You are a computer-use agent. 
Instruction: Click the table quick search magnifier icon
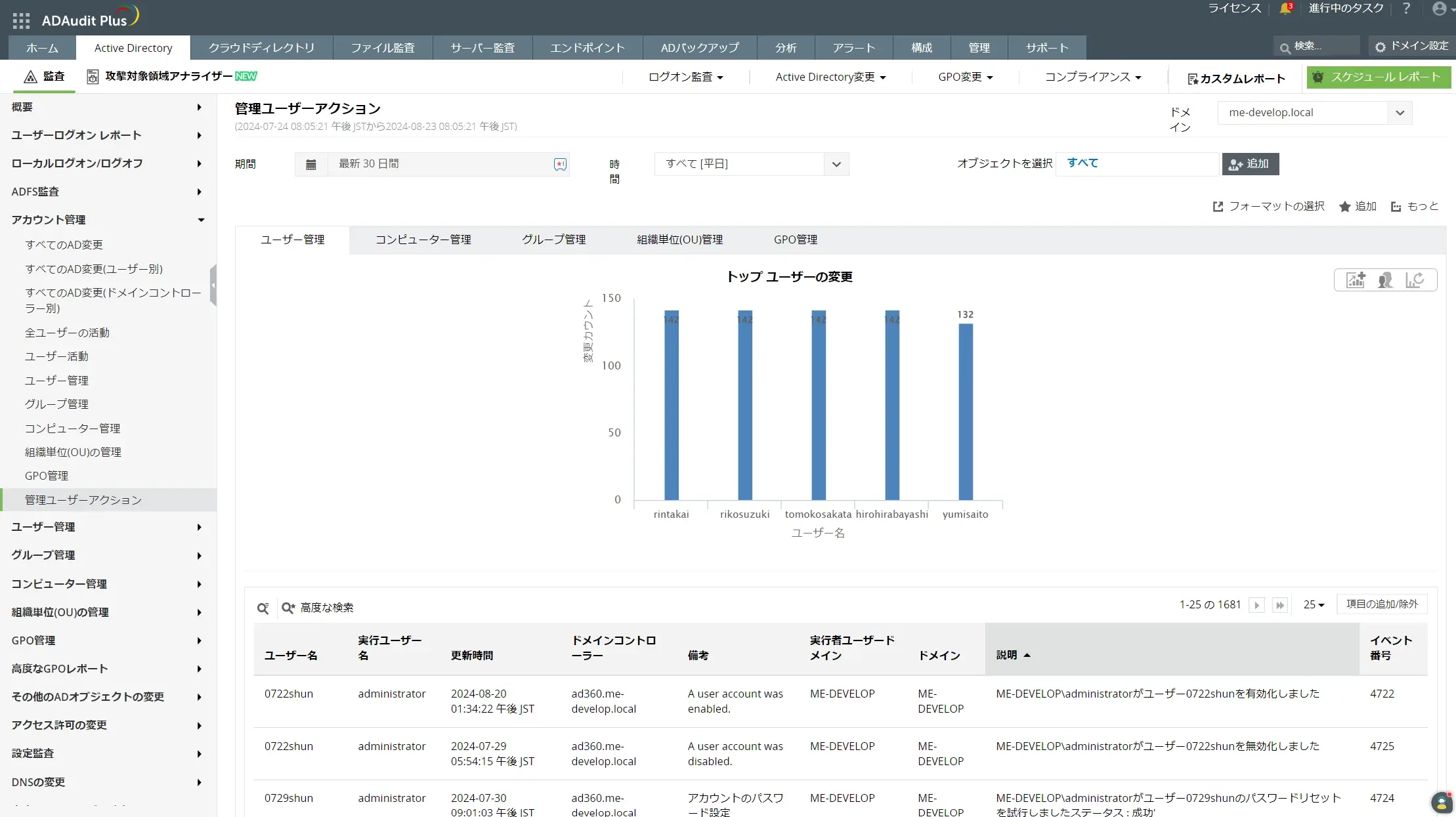(x=263, y=608)
